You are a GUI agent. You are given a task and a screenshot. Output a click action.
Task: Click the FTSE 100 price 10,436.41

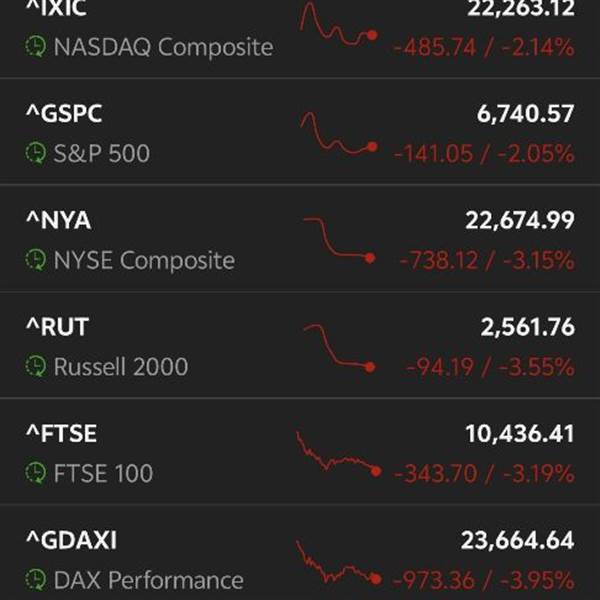[520, 433]
